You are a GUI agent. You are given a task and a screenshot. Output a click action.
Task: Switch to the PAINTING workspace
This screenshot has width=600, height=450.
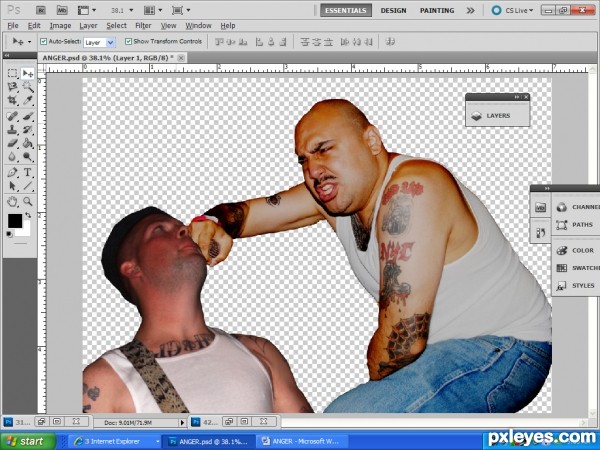(437, 11)
